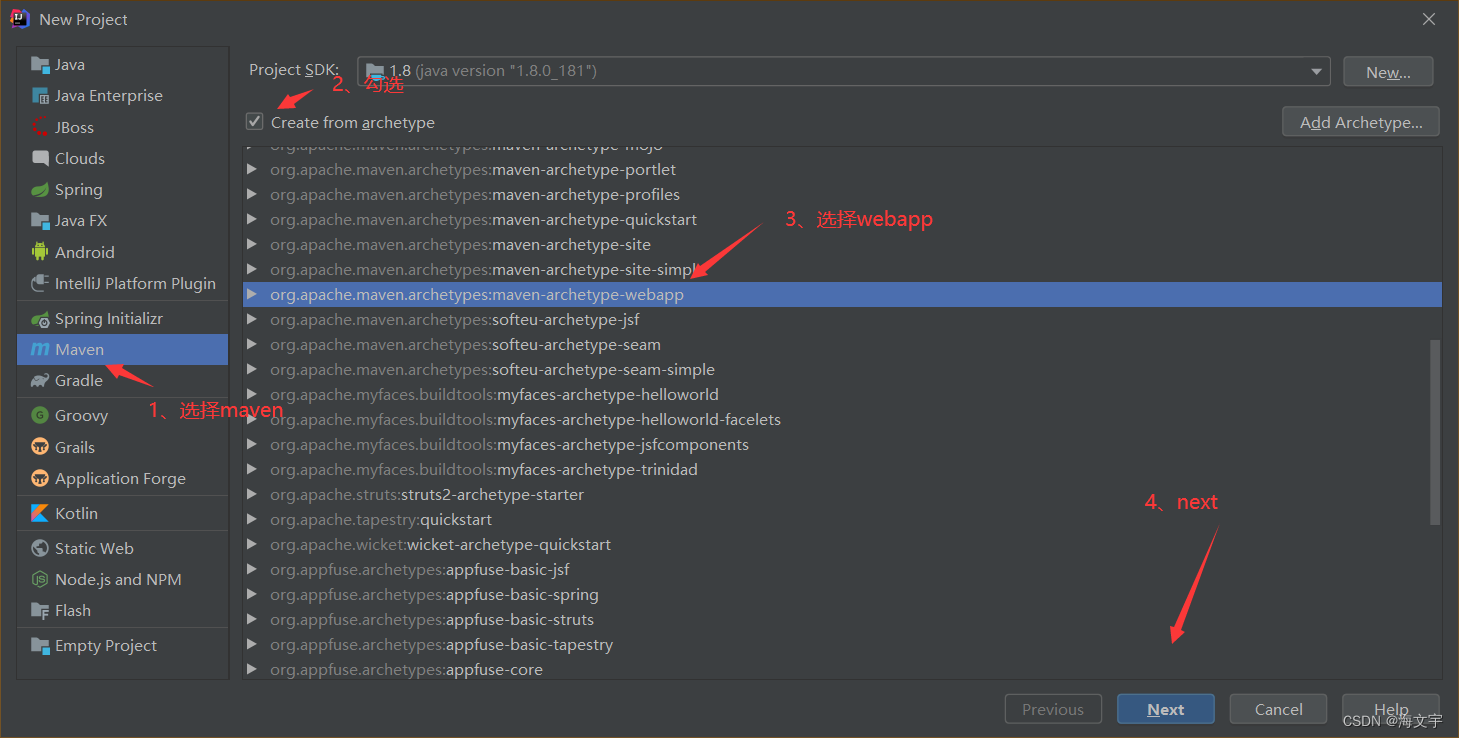The width and height of the screenshot is (1459, 738).
Task: Select Kotlin project type
Action: click(122, 513)
